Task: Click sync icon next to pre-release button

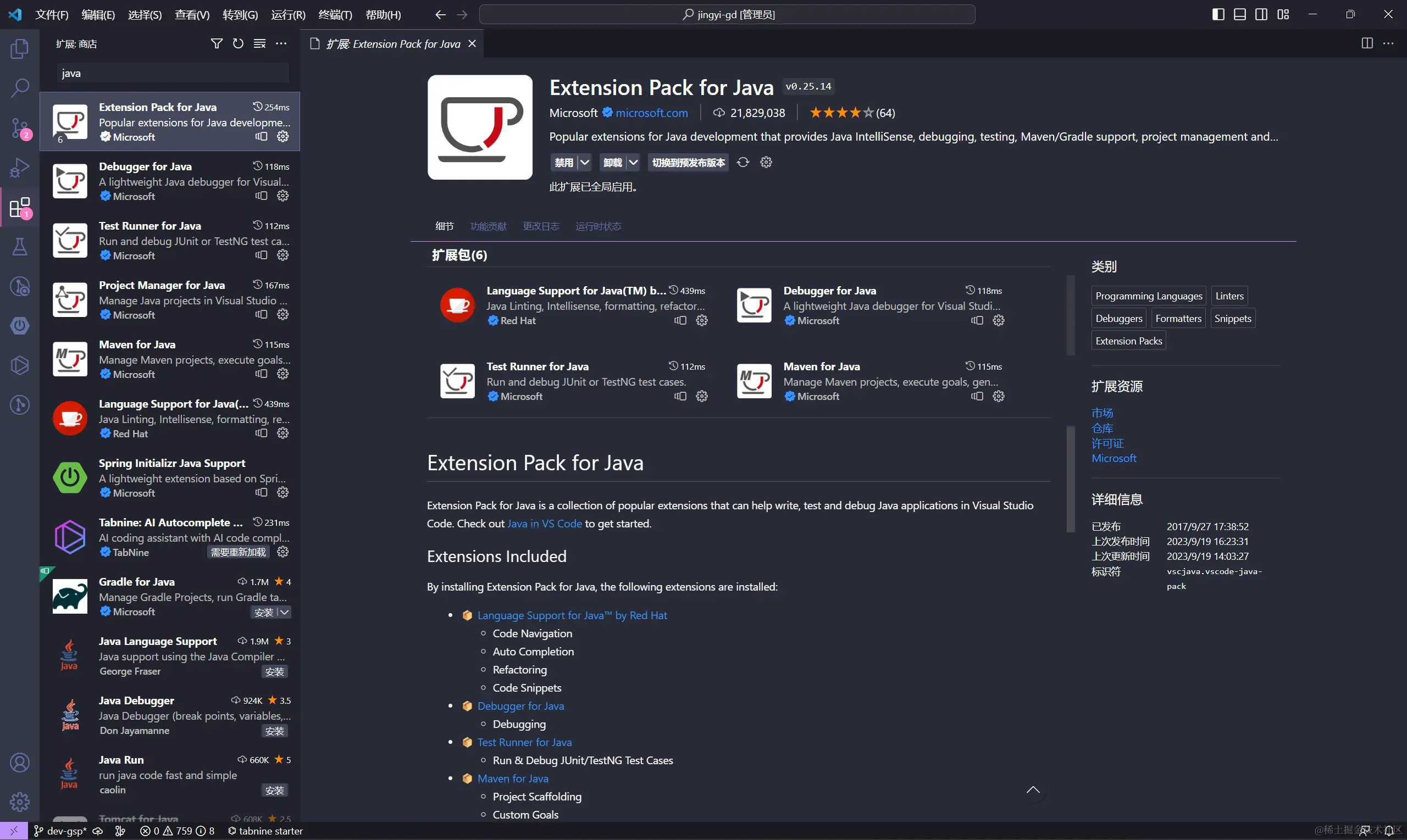Action: 743,163
